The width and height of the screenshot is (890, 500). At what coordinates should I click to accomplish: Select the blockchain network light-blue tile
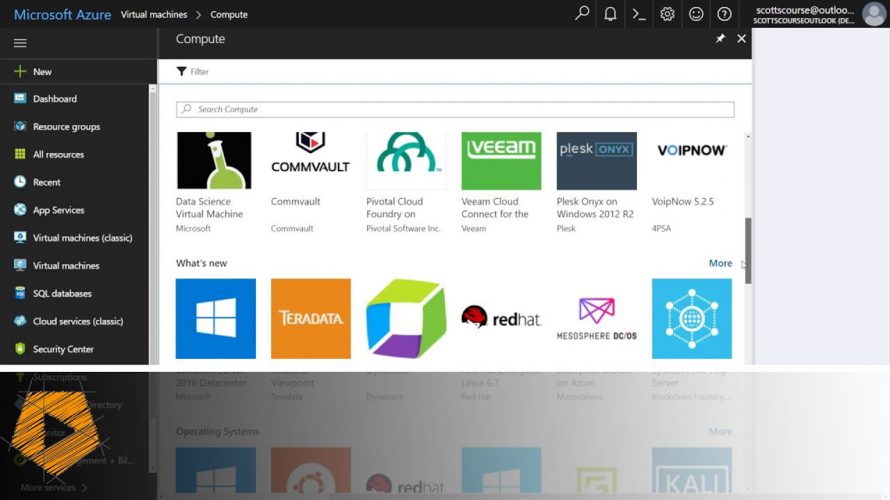pos(692,318)
